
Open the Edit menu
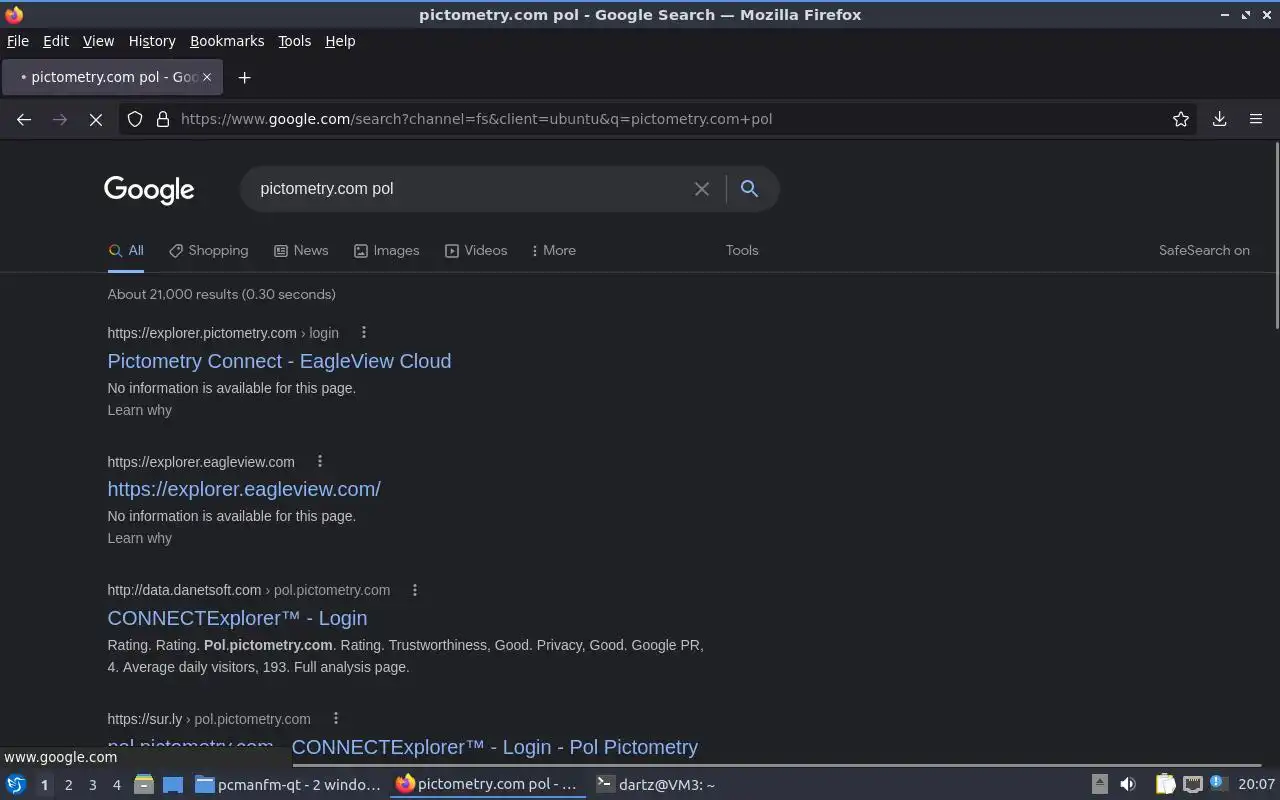(56, 41)
